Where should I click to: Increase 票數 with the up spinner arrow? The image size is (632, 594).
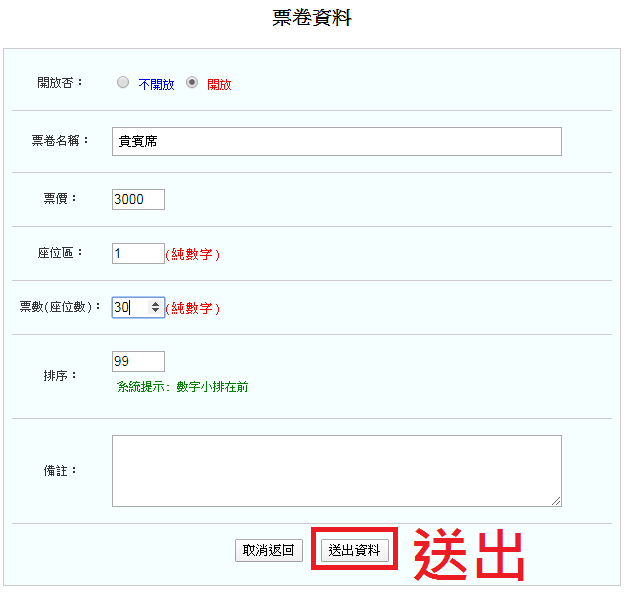click(156, 304)
